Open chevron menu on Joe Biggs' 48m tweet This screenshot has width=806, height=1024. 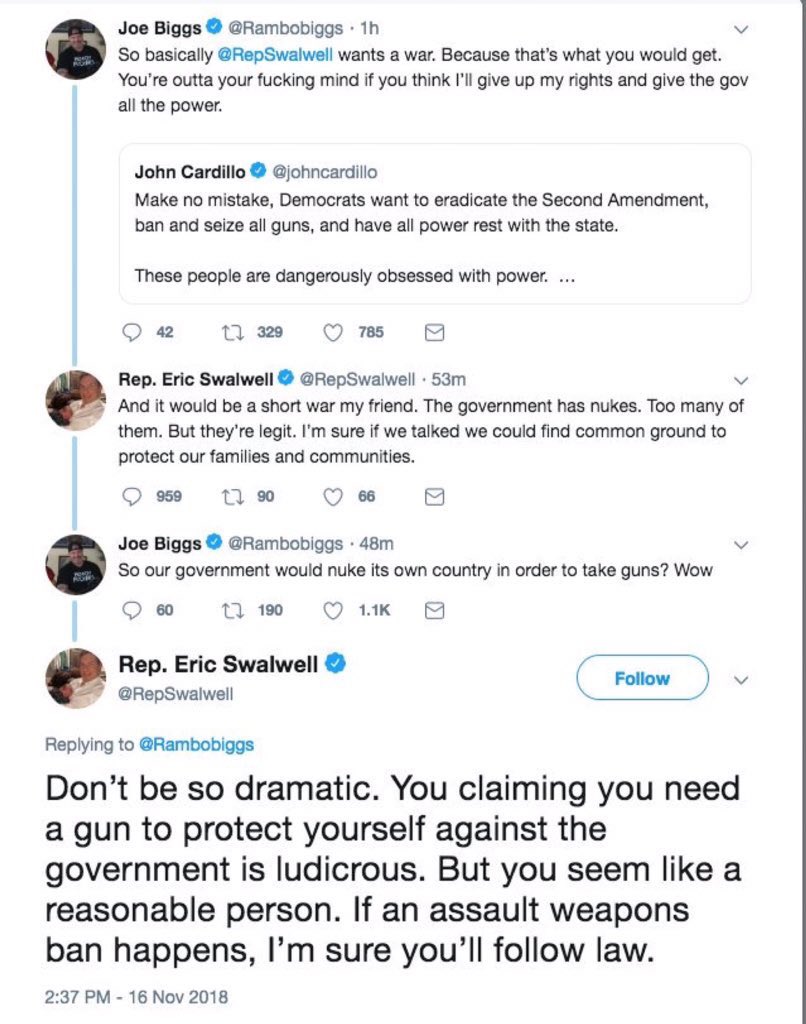pos(740,545)
